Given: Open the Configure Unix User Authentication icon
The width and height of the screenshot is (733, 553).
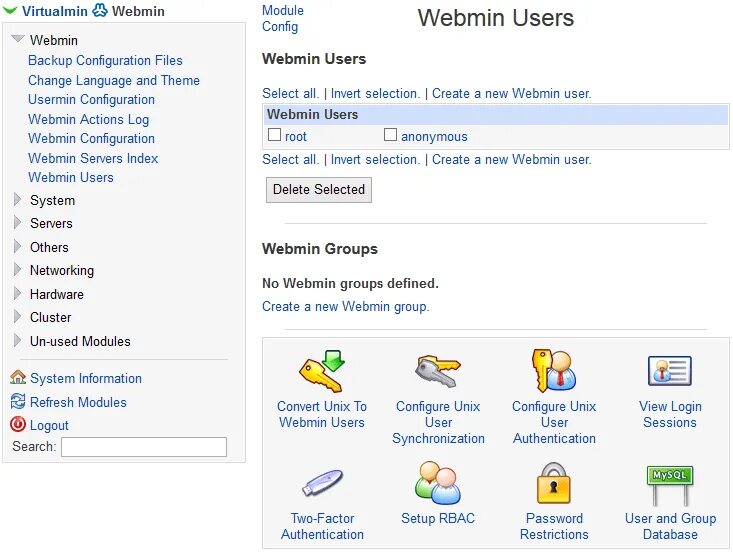Looking at the screenshot, I should coord(554,371).
